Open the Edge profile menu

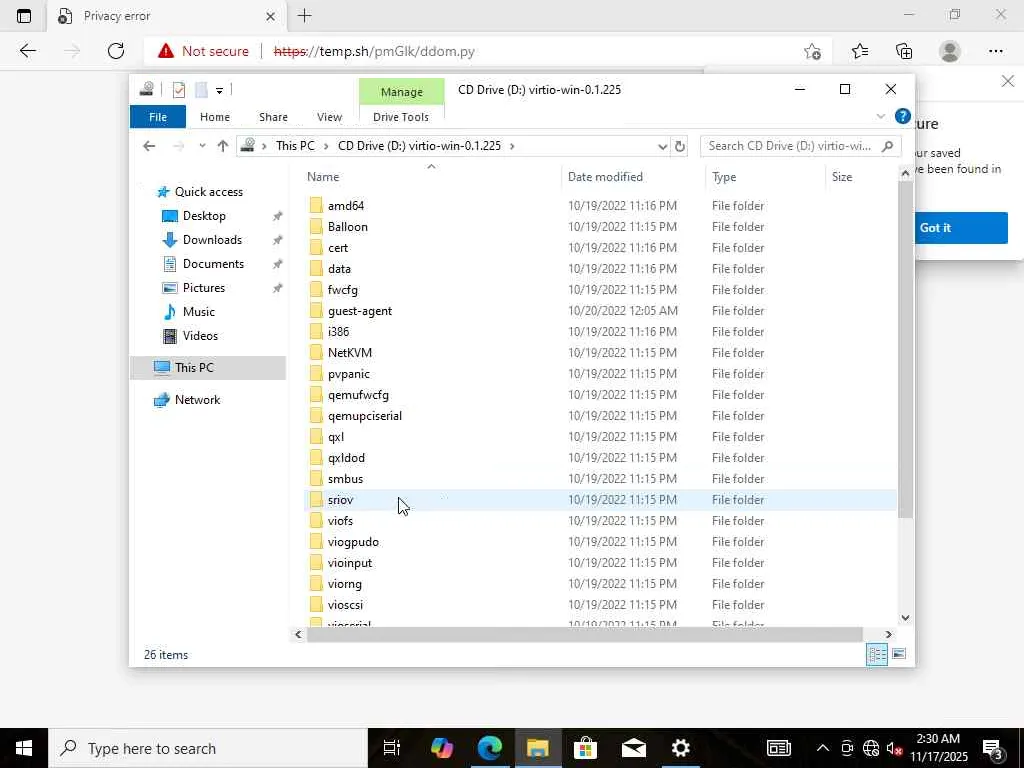(x=950, y=51)
